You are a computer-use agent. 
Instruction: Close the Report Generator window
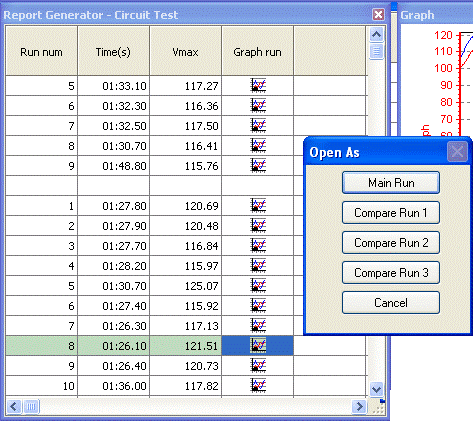378,14
